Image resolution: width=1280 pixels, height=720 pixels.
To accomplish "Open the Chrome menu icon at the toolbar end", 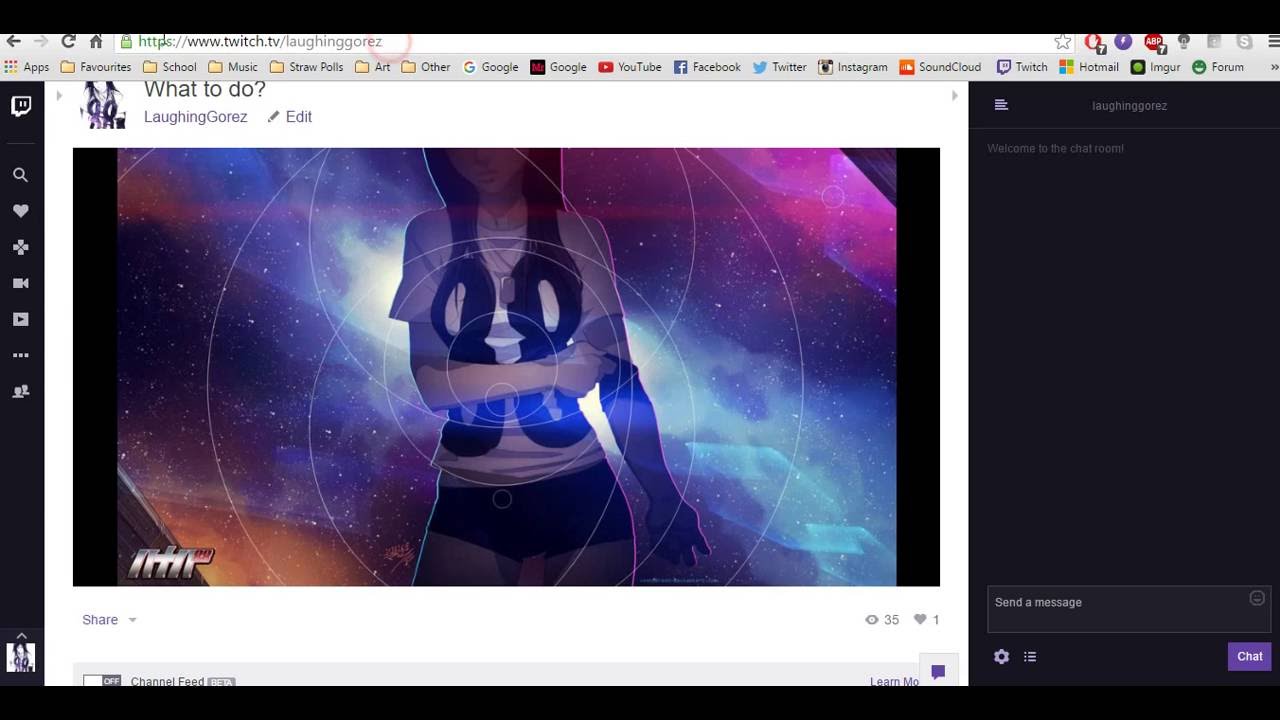I will tap(1273, 41).
